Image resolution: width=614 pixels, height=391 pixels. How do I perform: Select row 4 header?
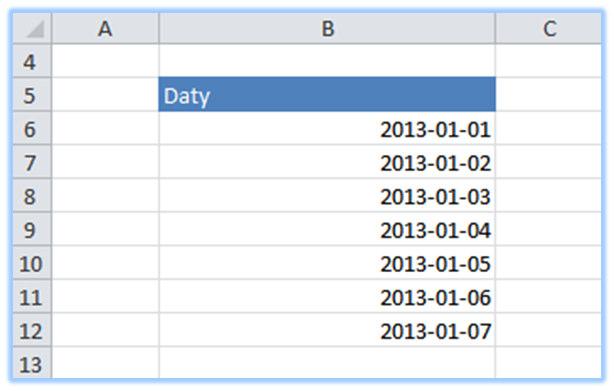click(x=32, y=61)
